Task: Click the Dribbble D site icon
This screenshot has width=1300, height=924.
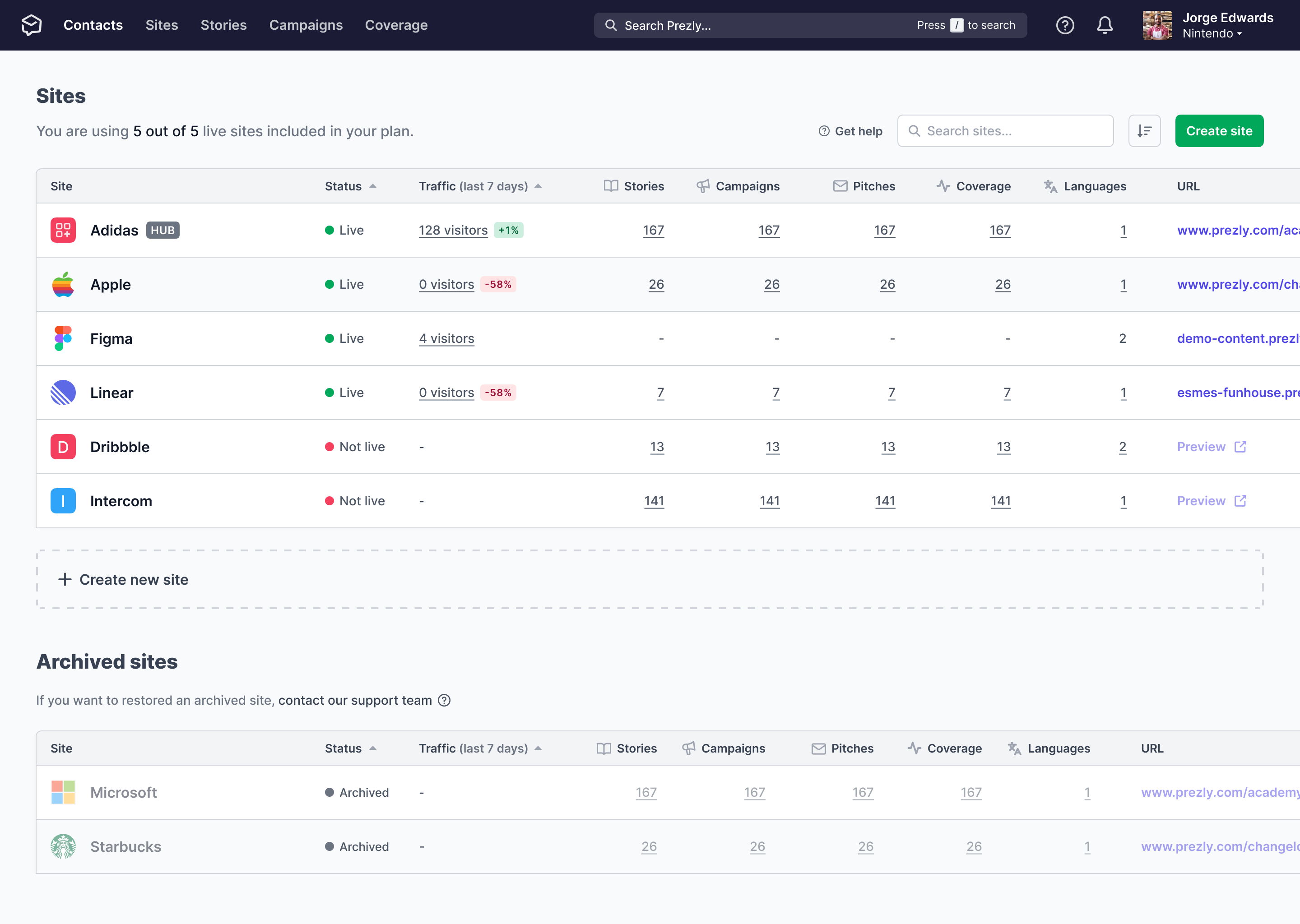Action: point(63,447)
